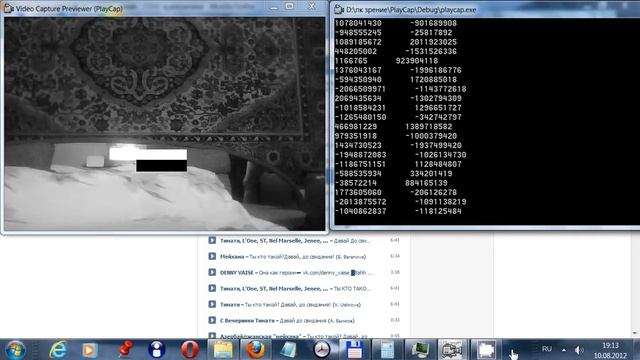Play Тимати – Ты кто такой track (V. Ustinova)
Image resolution: width=640 pixels, height=360 pixels.
tap(212, 304)
